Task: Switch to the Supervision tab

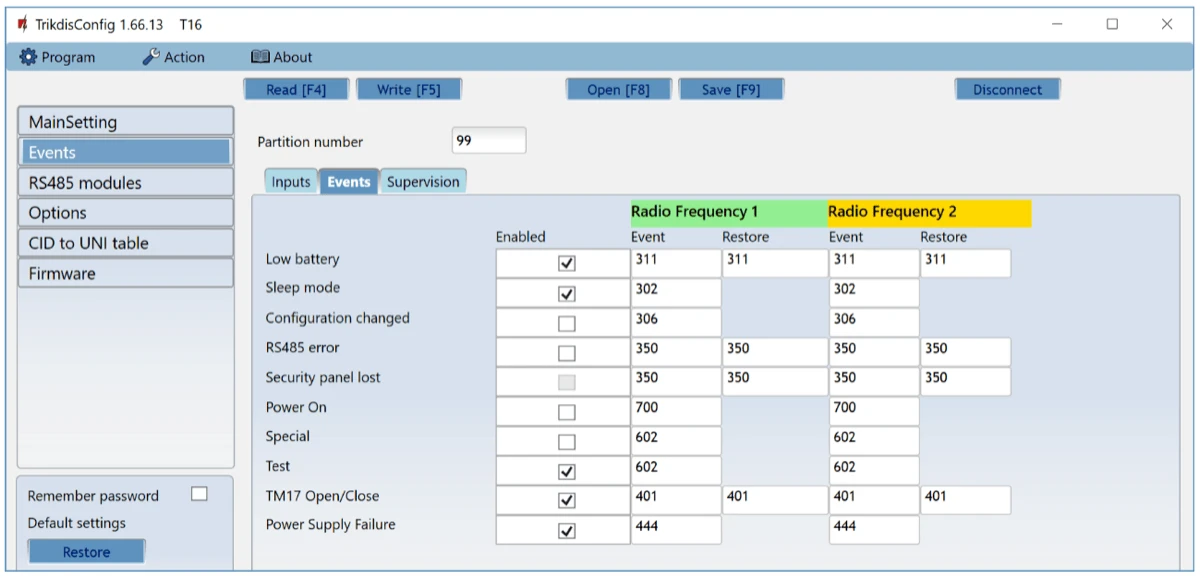Action: (x=423, y=182)
